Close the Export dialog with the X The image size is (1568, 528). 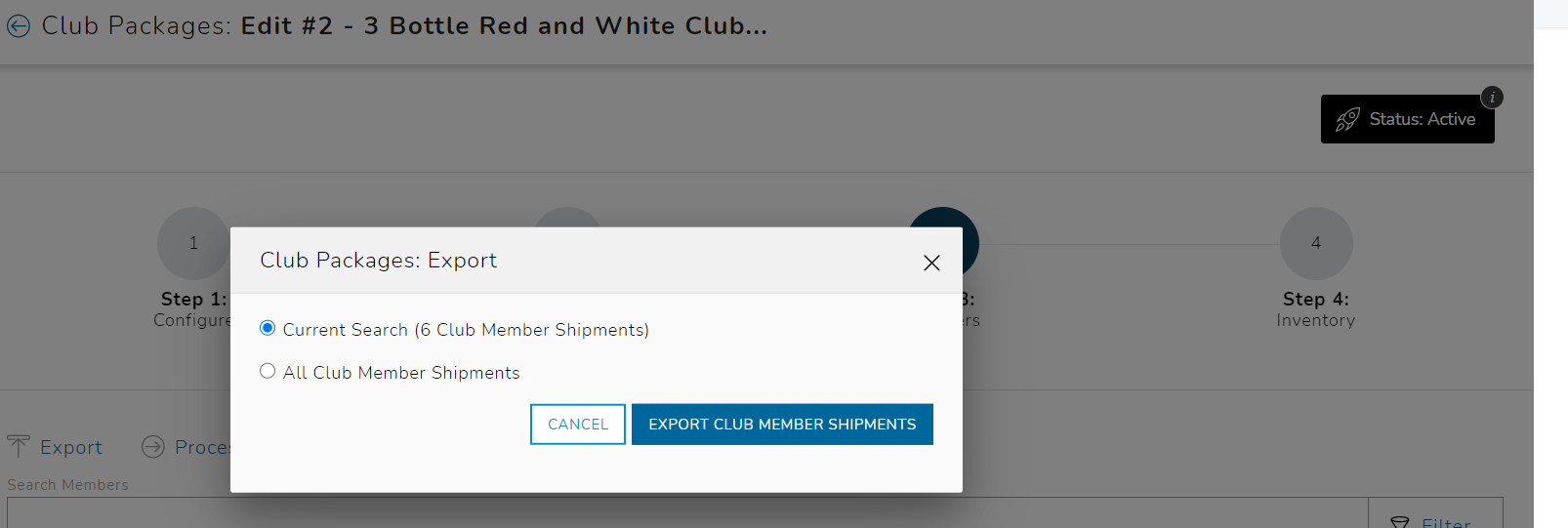click(931, 263)
